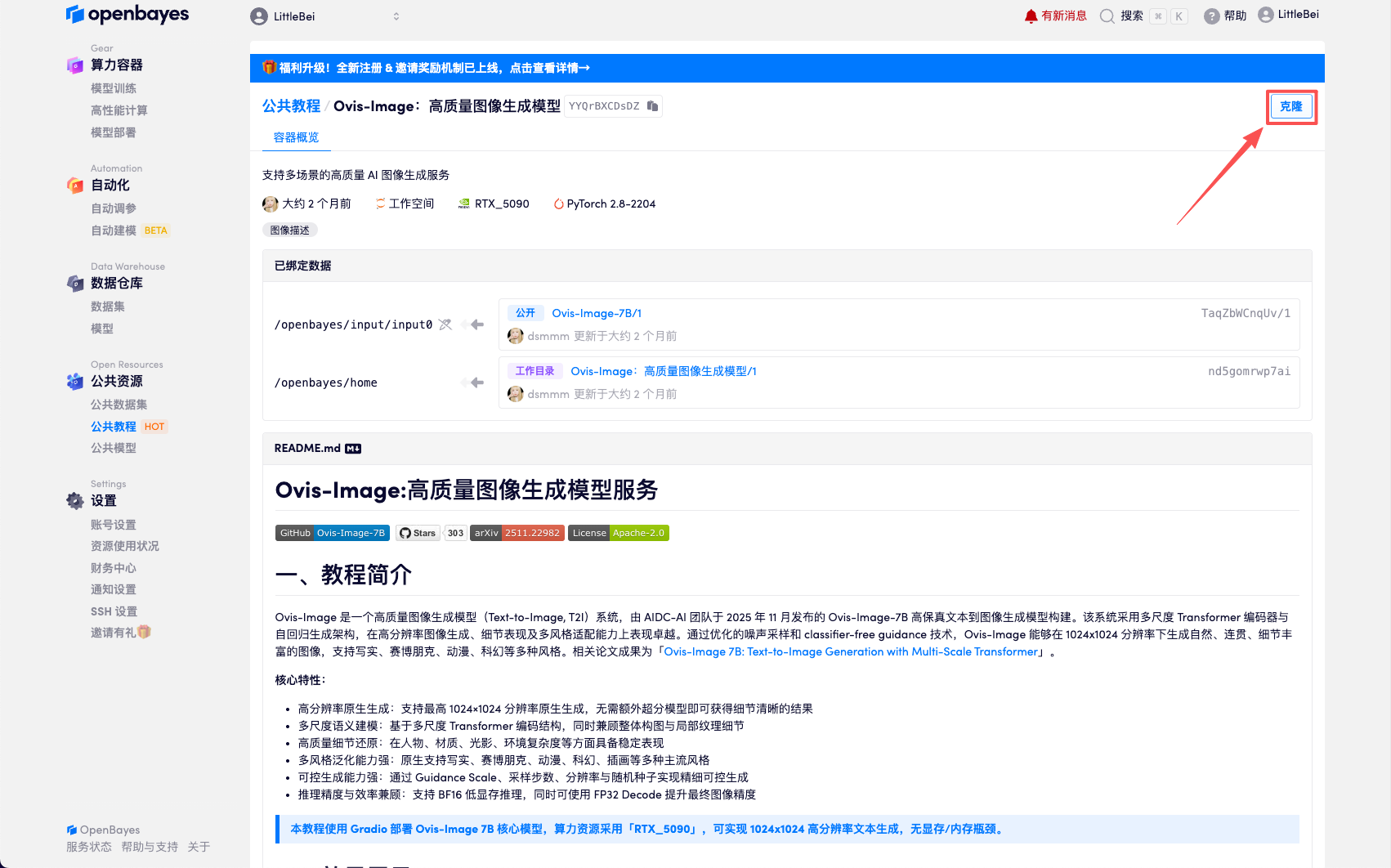Open 通知设置 in the sidebar
This screenshot has height=868, width=1391.
click(x=114, y=589)
